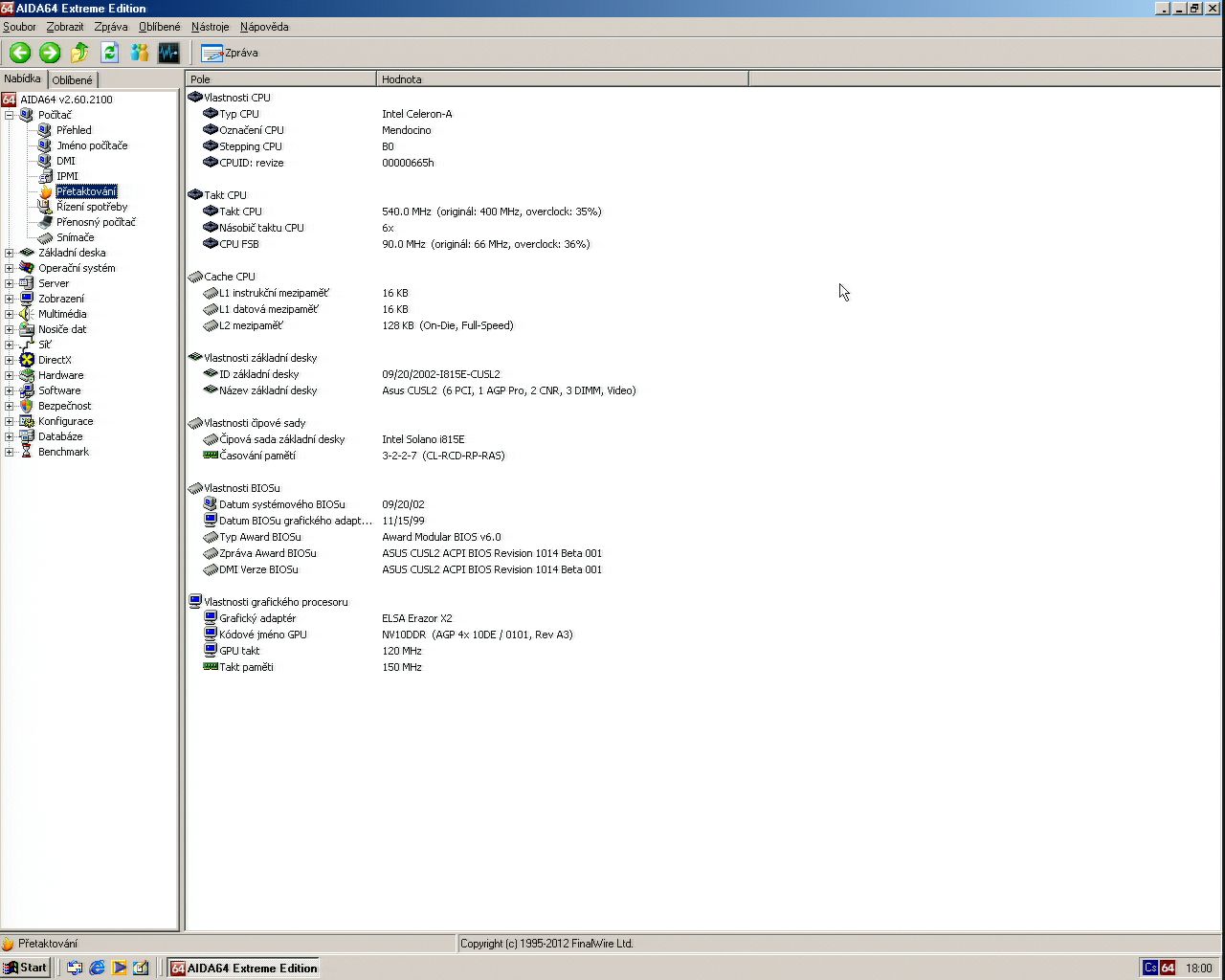Switch to the Nabídka tab
Viewport: 1225px width, 980px height.
pos(23,78)
